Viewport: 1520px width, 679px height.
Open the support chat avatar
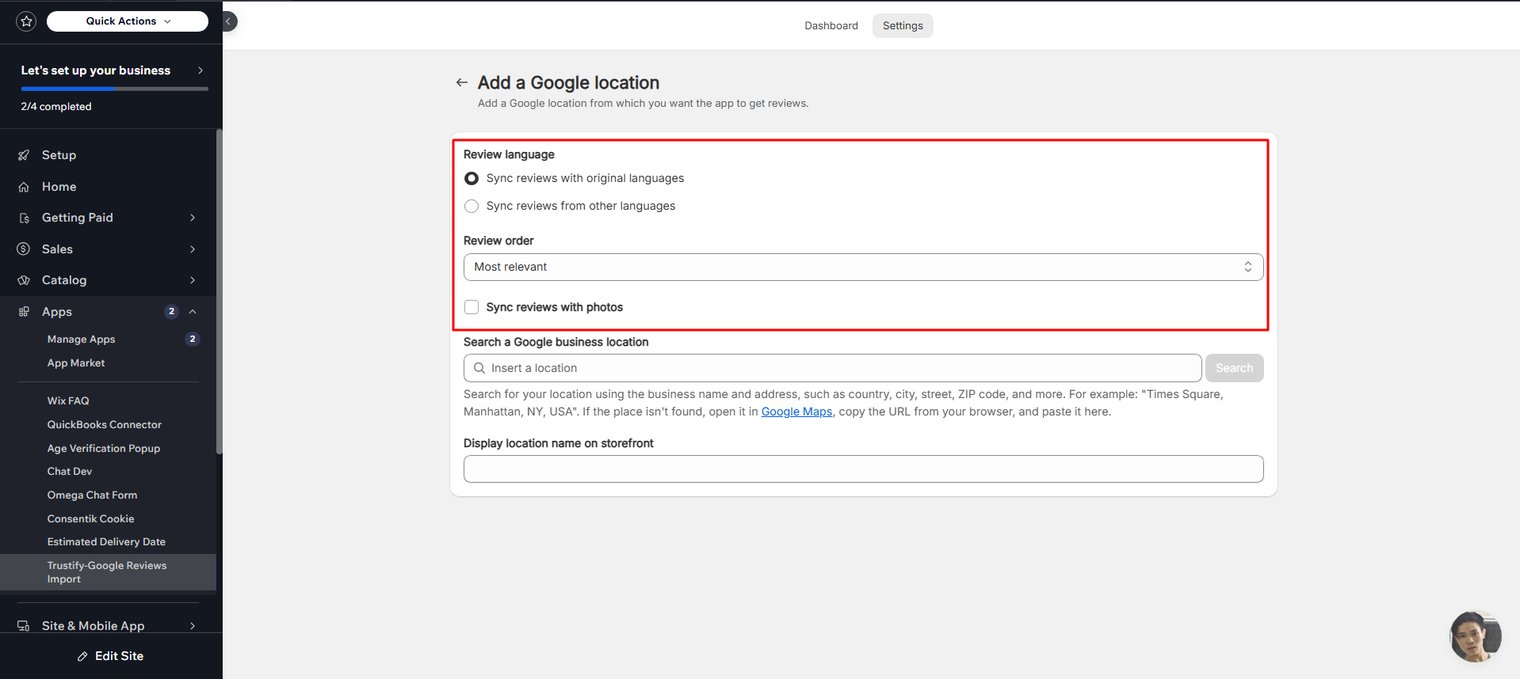click(x=1476, y=636)
